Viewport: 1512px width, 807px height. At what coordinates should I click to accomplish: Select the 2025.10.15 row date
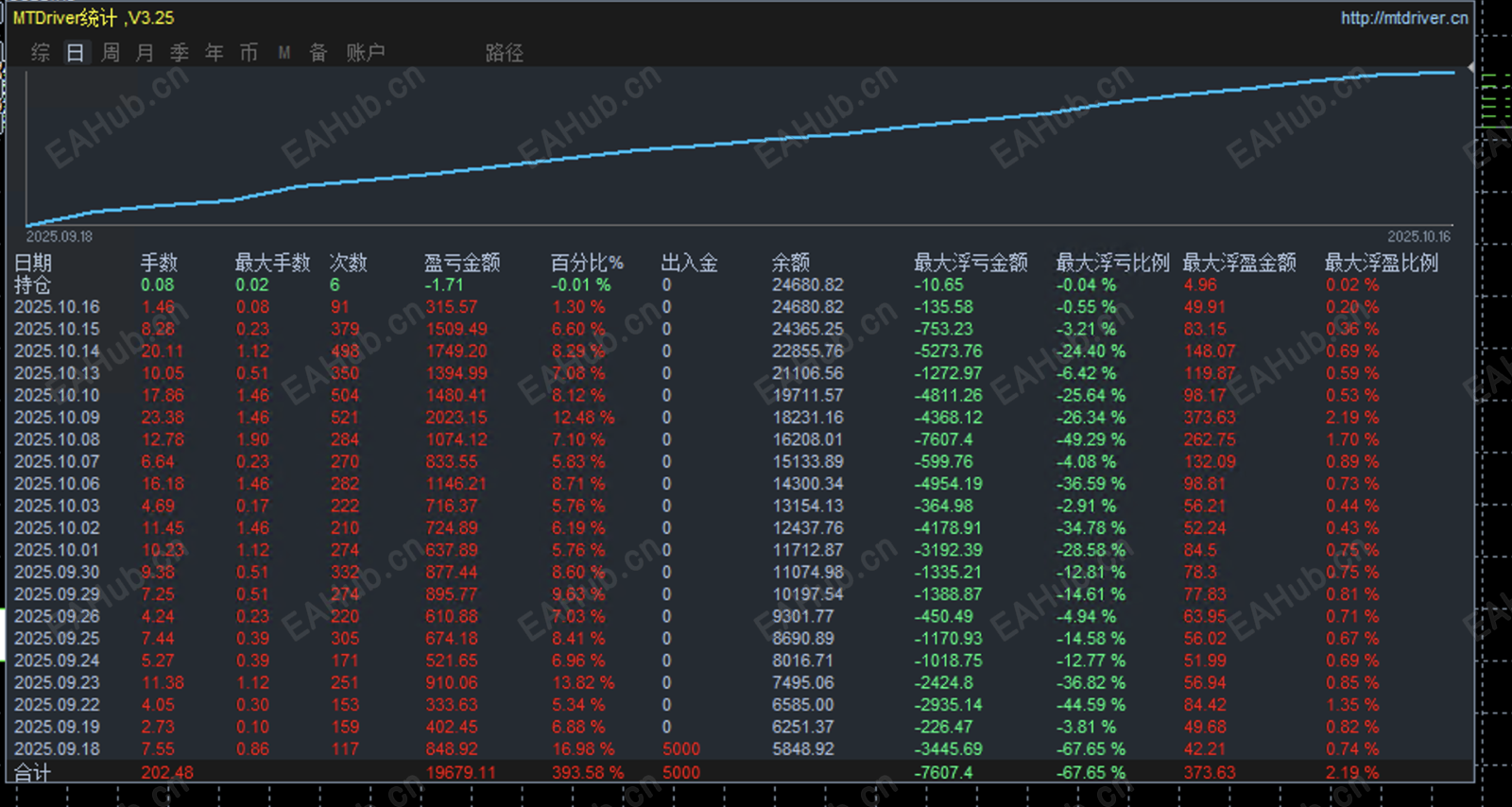click(x=57, y=329)
